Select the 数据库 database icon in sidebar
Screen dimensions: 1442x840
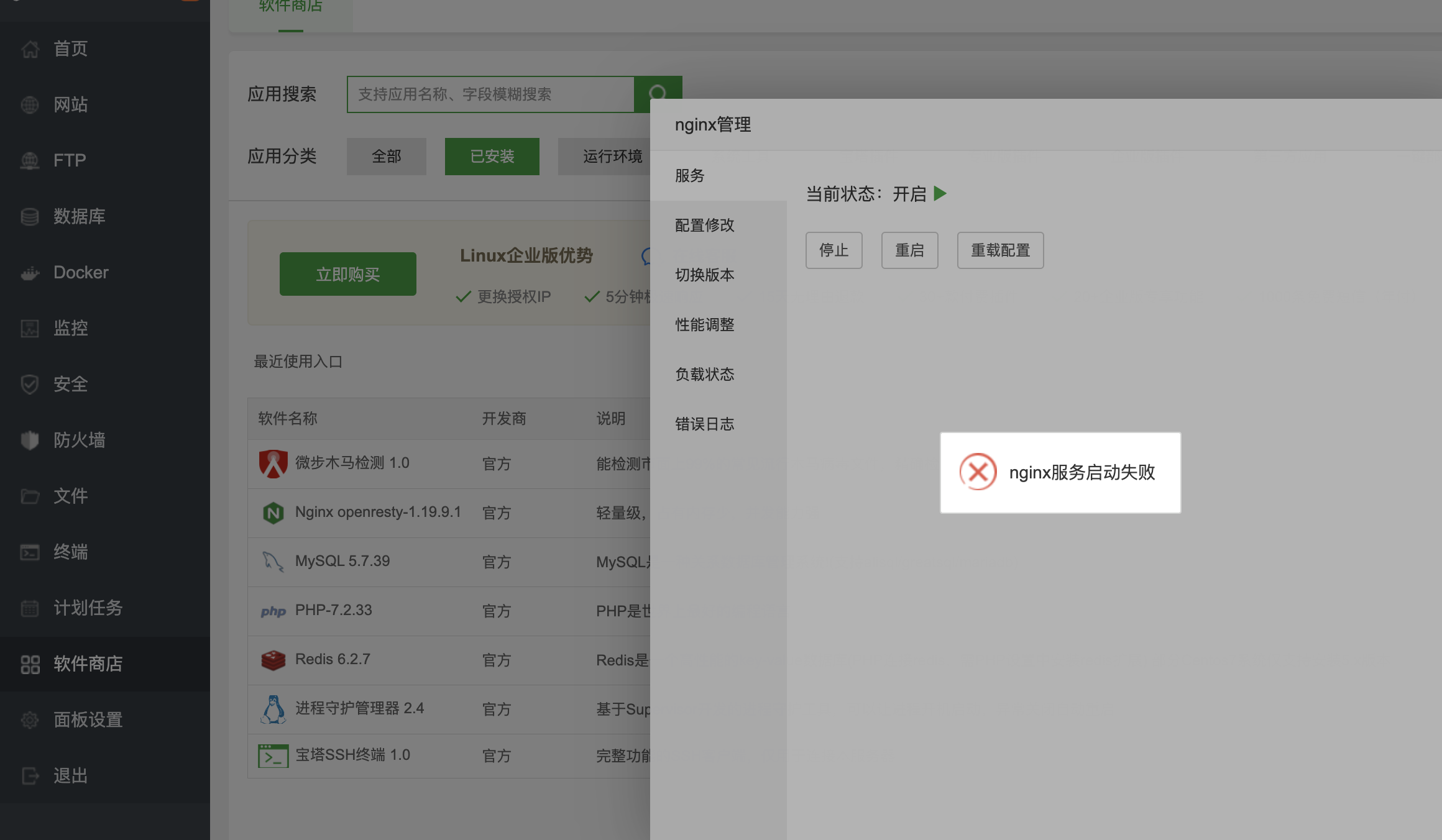[x=29, y=216]
